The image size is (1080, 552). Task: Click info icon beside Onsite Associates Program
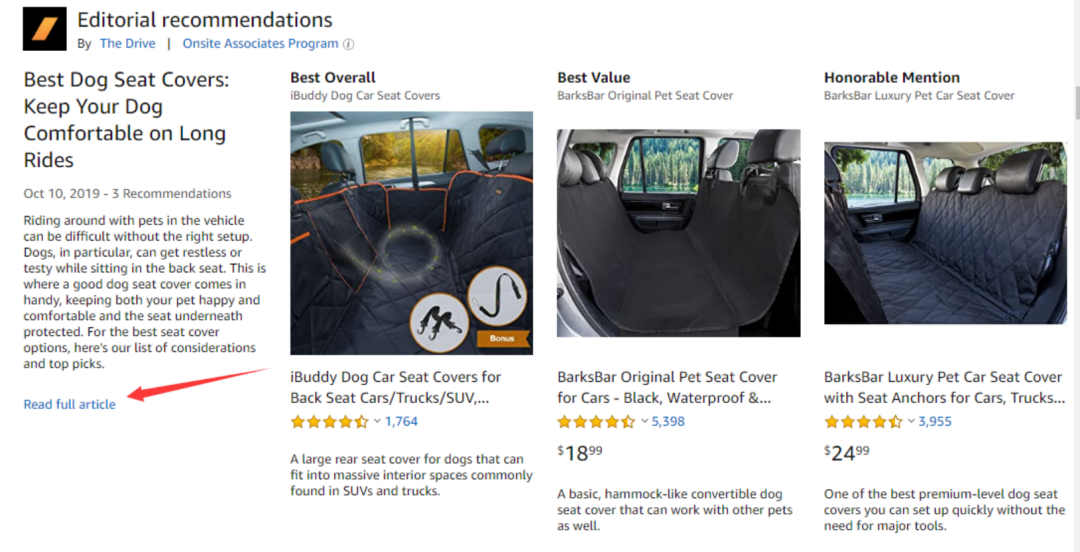click(349, 44)
